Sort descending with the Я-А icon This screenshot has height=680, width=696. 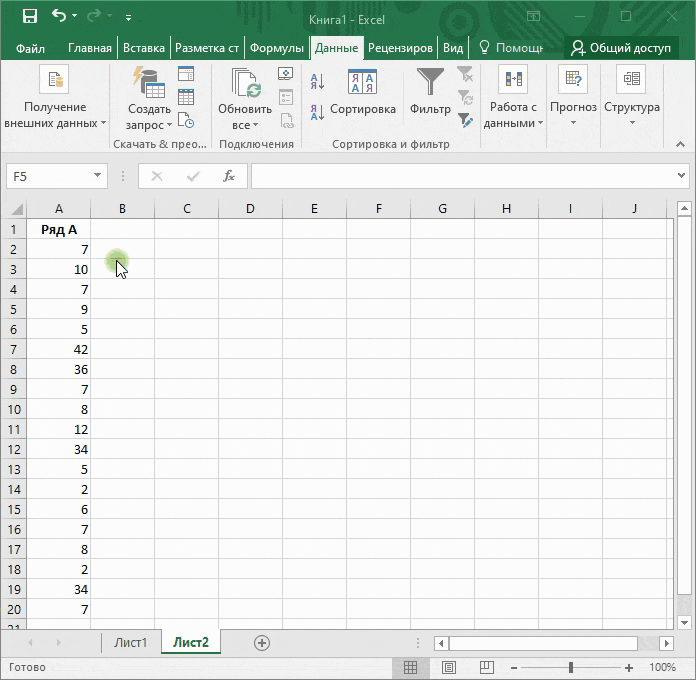tap(317, 112)
